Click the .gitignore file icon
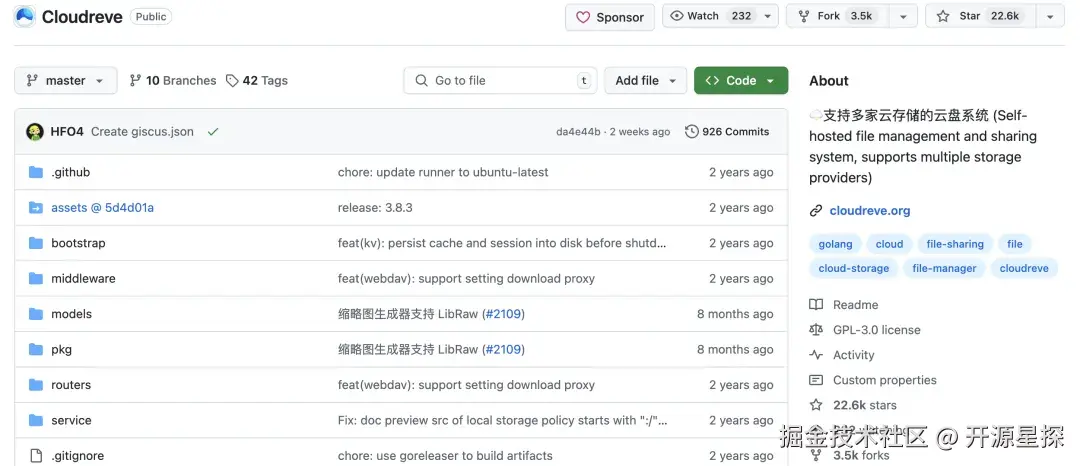Screen dimensions: 1080x466 coord(36,455)
